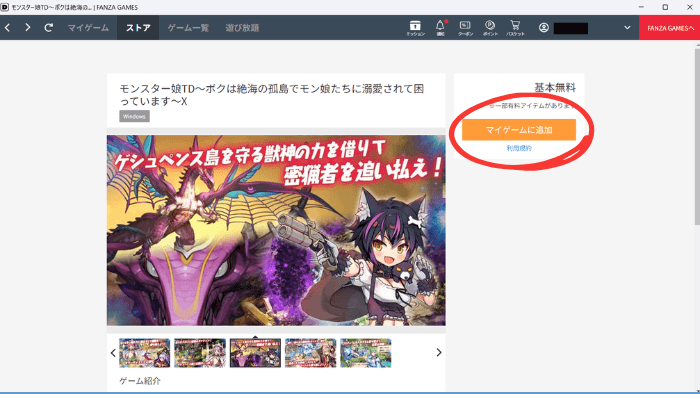Show previous screenshot thumbnails with left chevron

pos(113,353)
